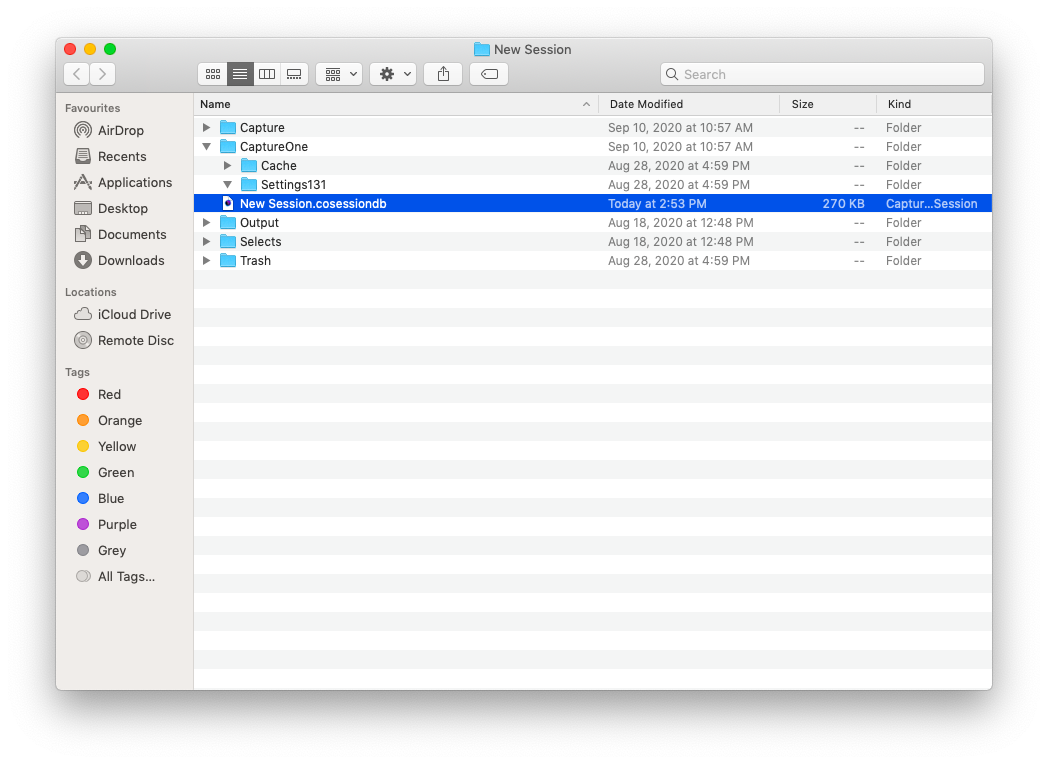Click in the Search field
Image resolution: width=1048 pixels, height=764 pixels.
point(822,74)
